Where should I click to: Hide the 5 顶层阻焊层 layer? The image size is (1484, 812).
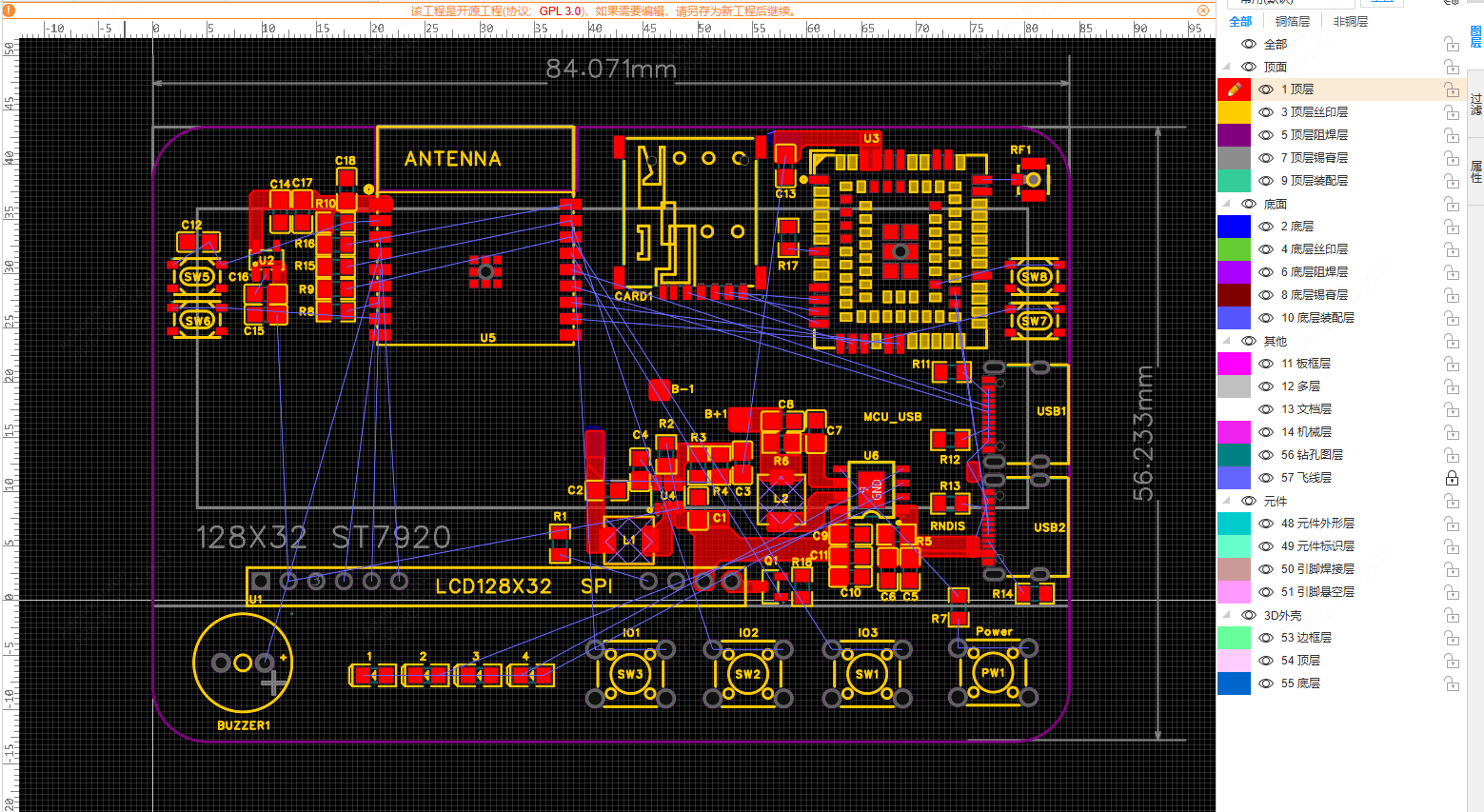pos(1266,135)
